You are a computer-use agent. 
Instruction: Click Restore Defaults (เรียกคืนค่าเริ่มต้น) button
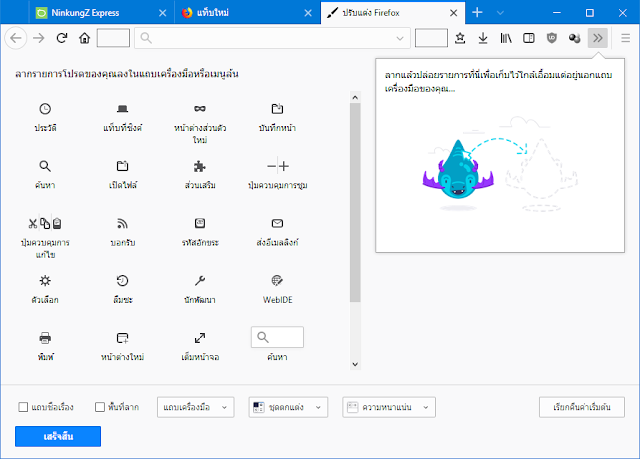[582, 407]
